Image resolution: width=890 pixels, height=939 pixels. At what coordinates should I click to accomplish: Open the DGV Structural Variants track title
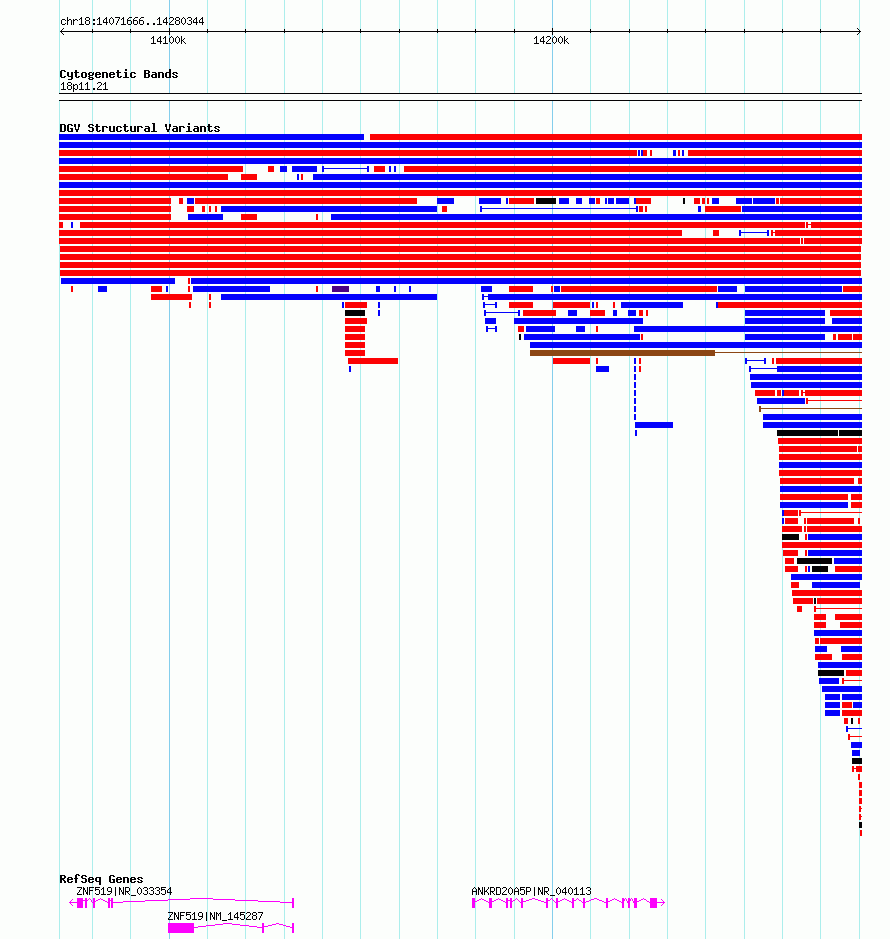point(140,128)
